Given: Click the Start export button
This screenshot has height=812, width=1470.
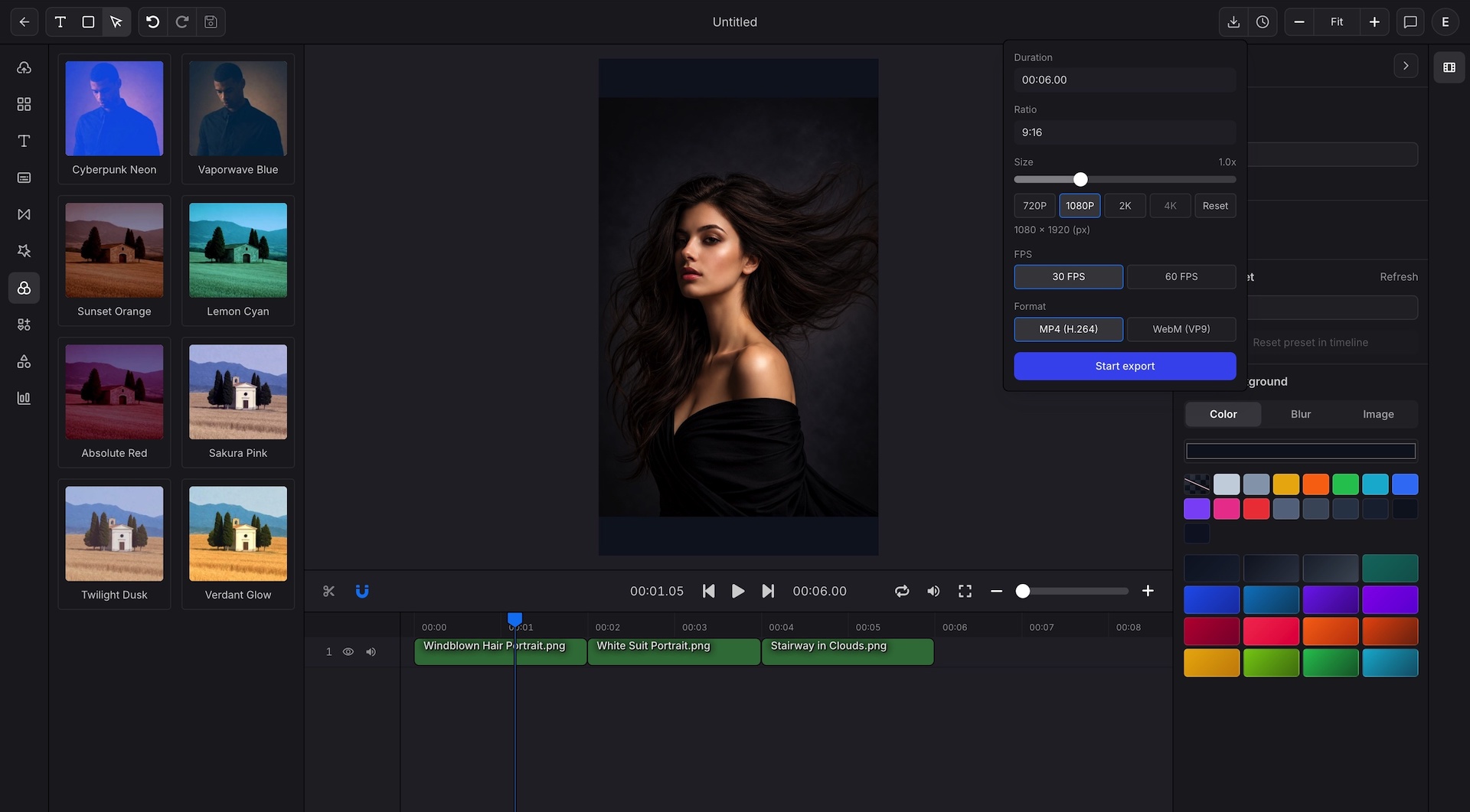Looking at the screenshot, I should coord(1124,366).
